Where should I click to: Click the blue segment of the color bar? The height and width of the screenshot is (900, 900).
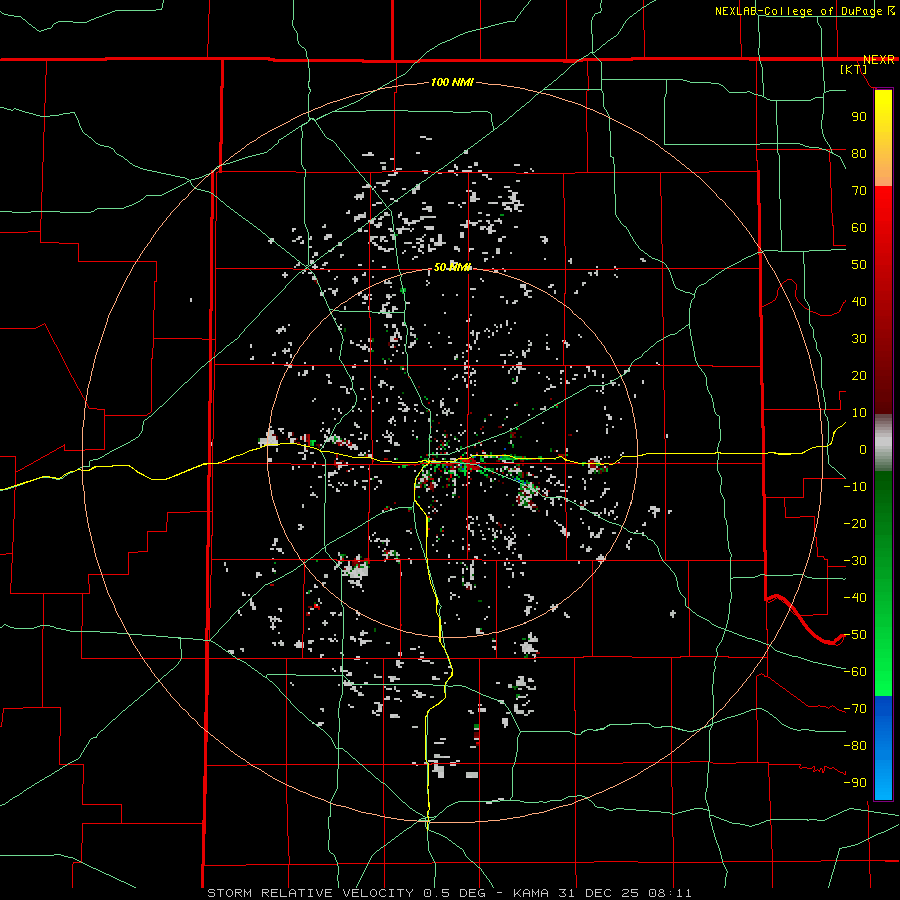pyautogui.click(x=883, y=748)
